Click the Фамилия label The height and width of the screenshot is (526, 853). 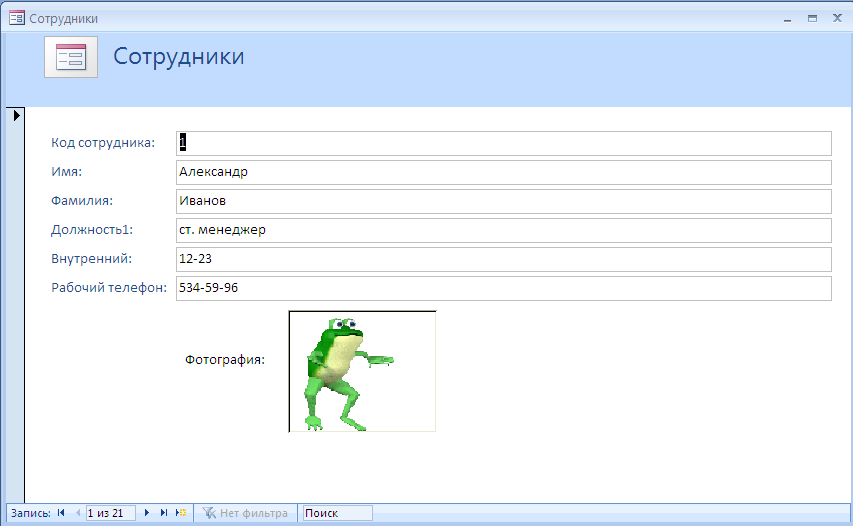click(82, 201)
